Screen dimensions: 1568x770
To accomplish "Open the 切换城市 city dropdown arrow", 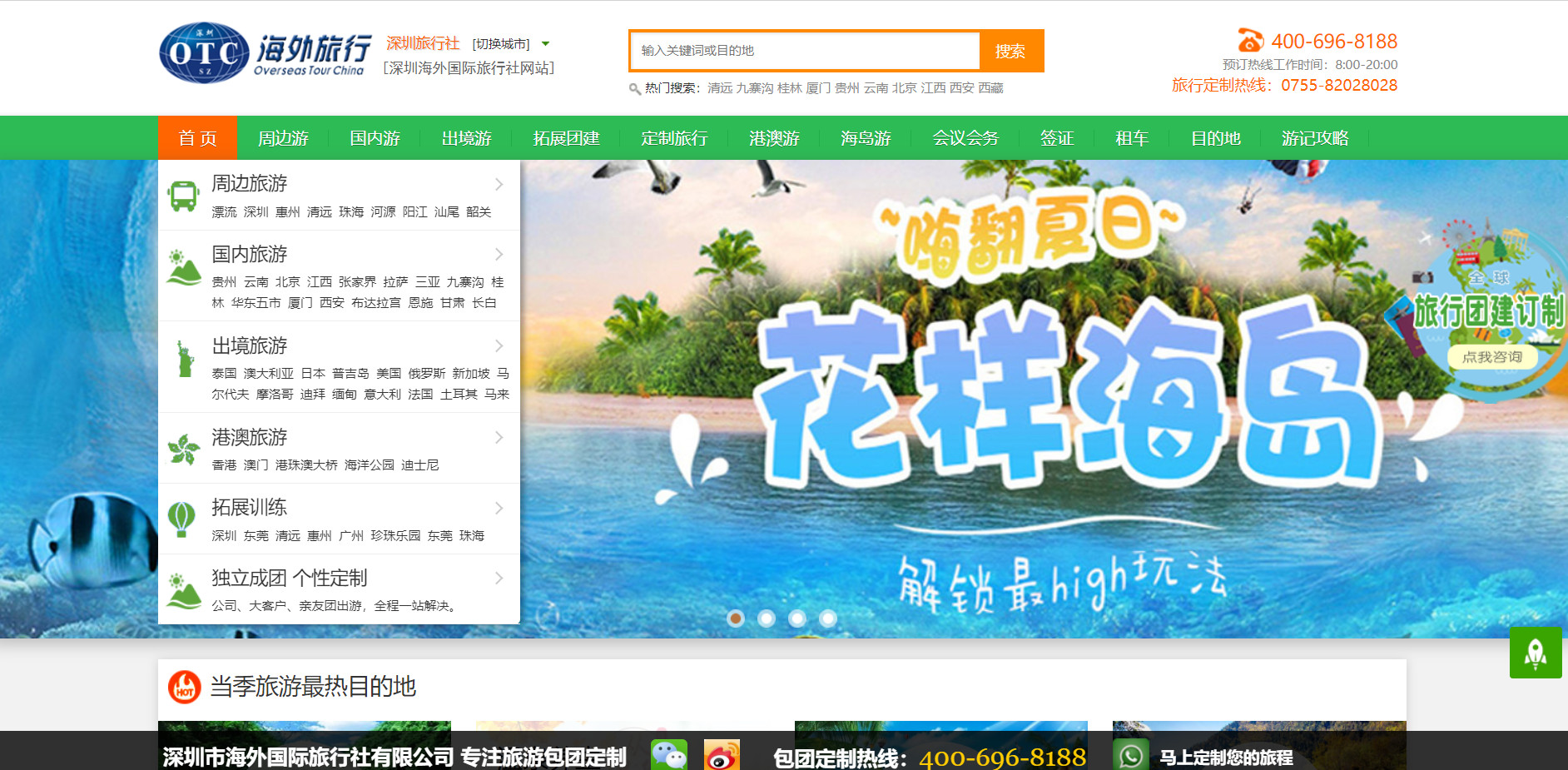I will click(x=545, y=44).
